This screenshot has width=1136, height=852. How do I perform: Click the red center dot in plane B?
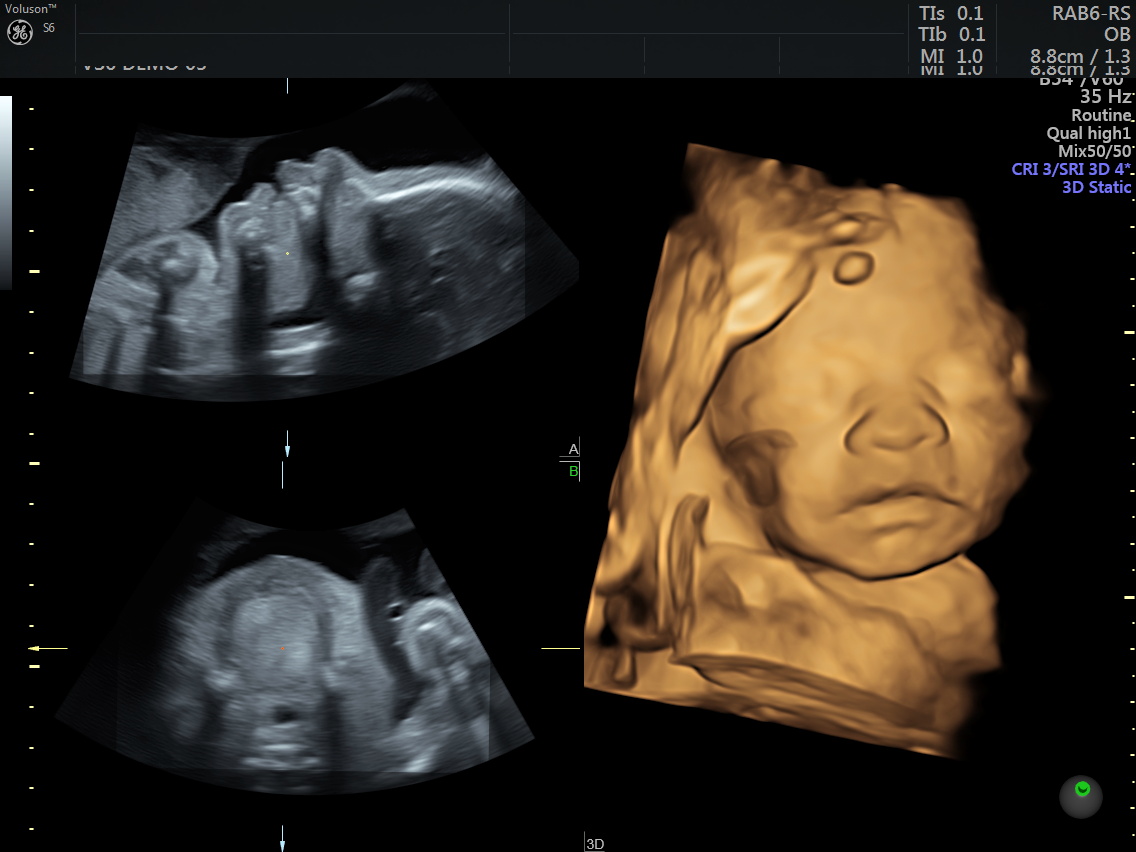point(282,648)
